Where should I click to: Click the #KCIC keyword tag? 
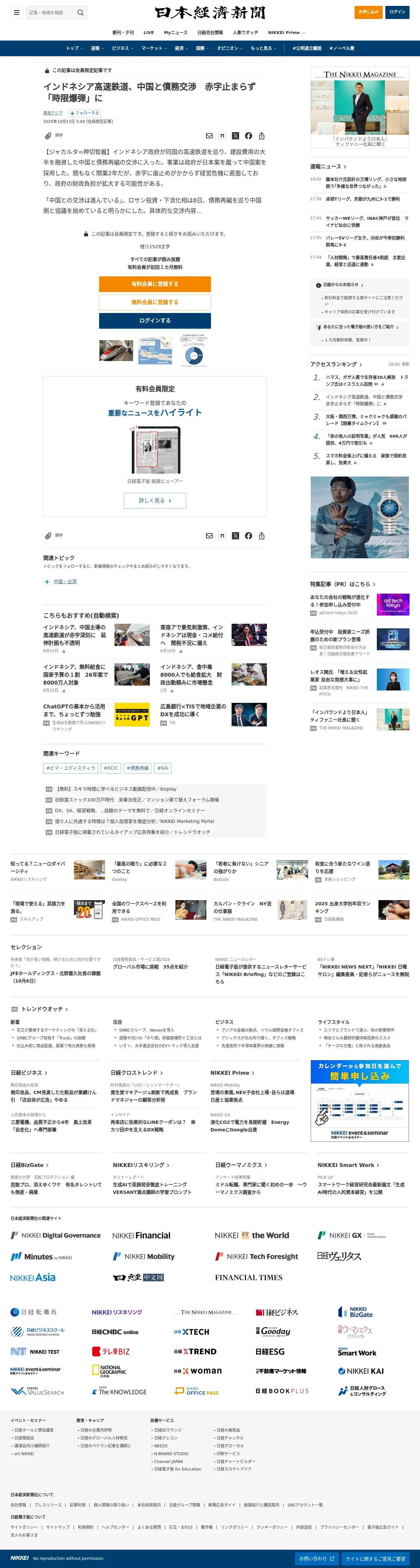[x=111, y=768]
